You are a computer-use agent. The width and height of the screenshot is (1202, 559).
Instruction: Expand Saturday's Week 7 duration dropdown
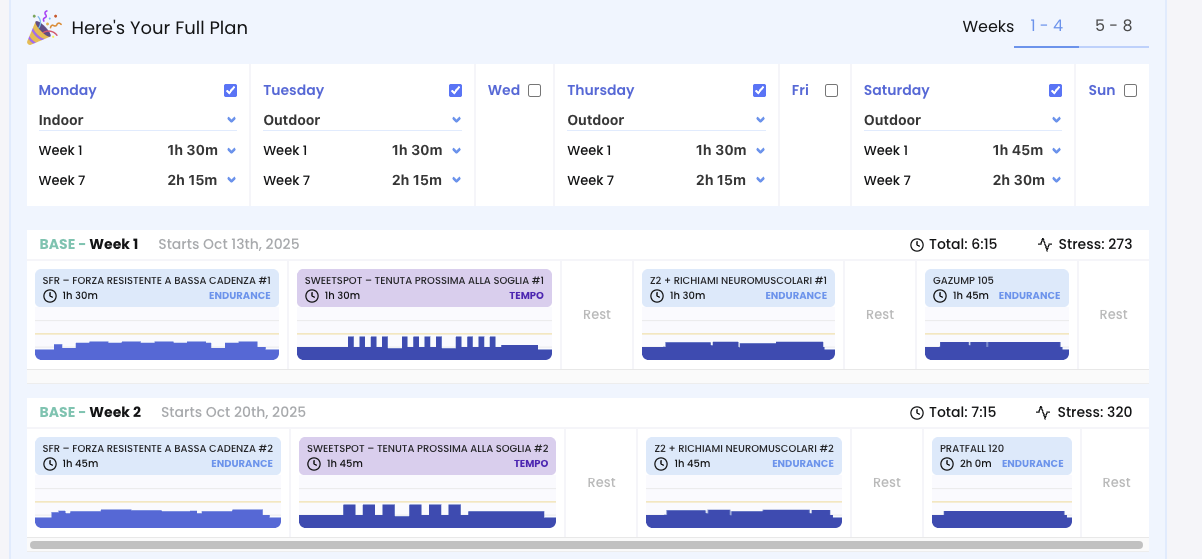tap(1055, 181)
